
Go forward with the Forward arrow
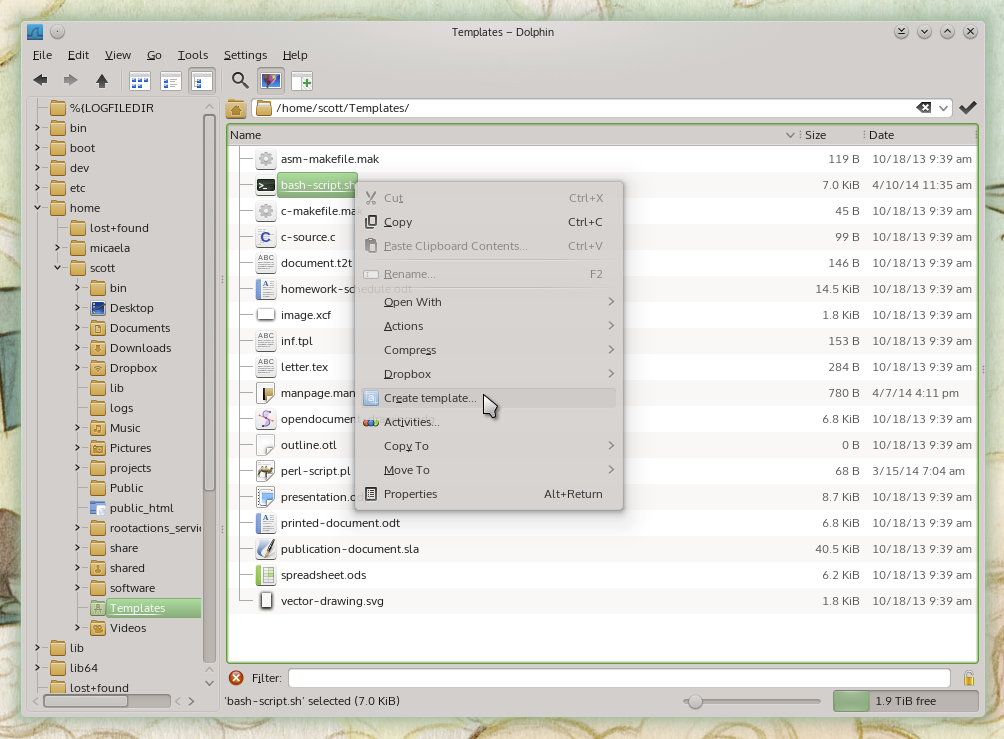70,81
